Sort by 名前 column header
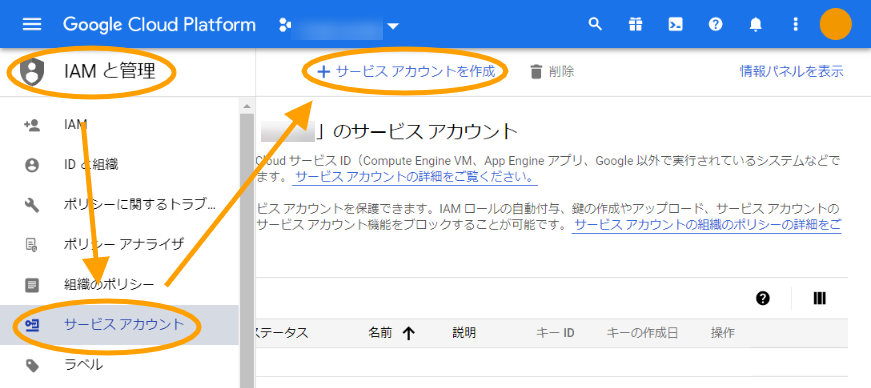This screenshot has height=388, width=871. click(x=380, y=333)
